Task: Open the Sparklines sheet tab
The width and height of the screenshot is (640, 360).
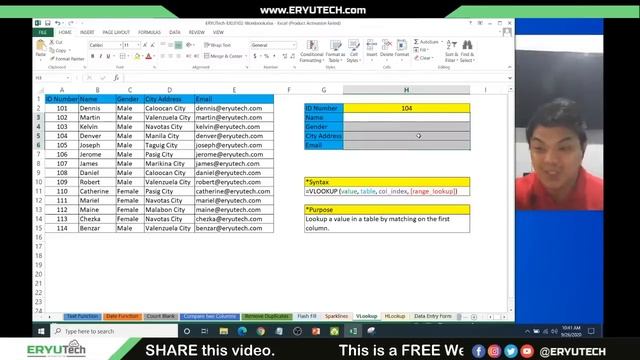Action: click(x=336, y=316)
